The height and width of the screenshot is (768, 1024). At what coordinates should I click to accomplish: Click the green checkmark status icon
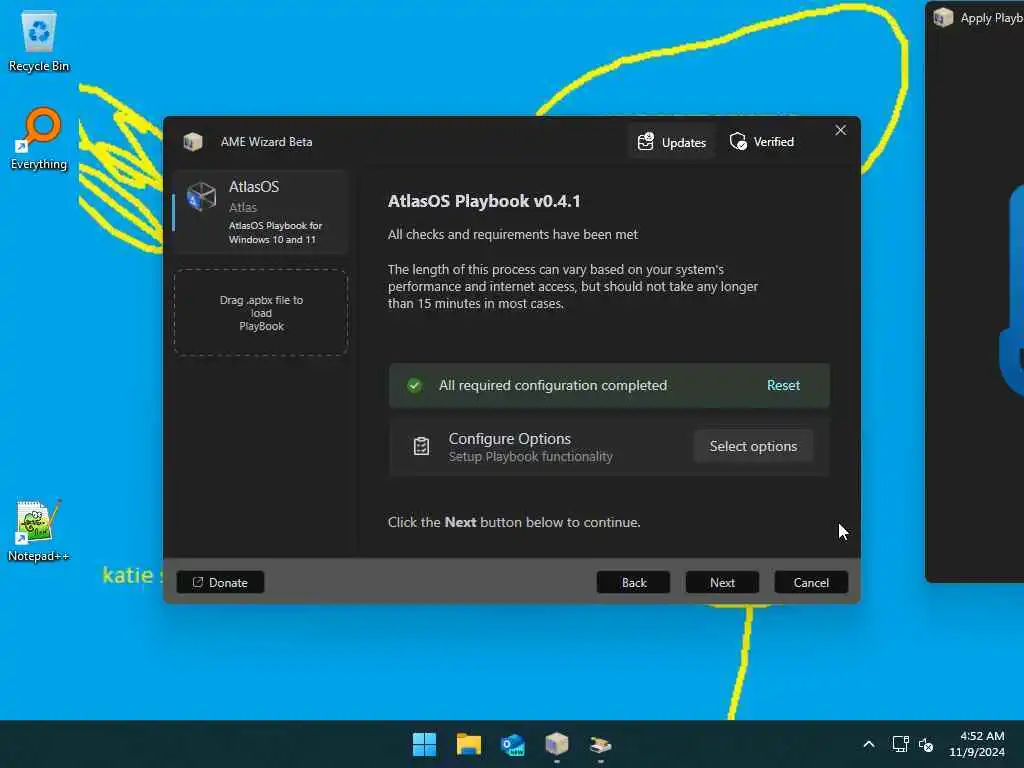(x=414, y=385)
